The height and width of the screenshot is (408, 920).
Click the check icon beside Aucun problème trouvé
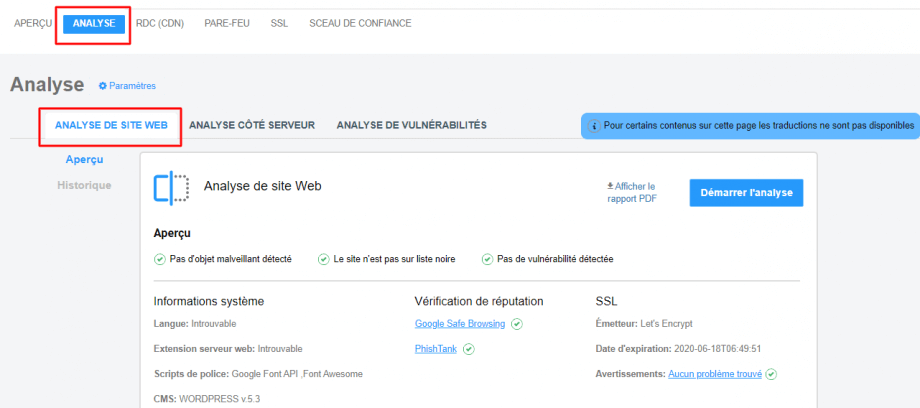[x=771, y=374]
